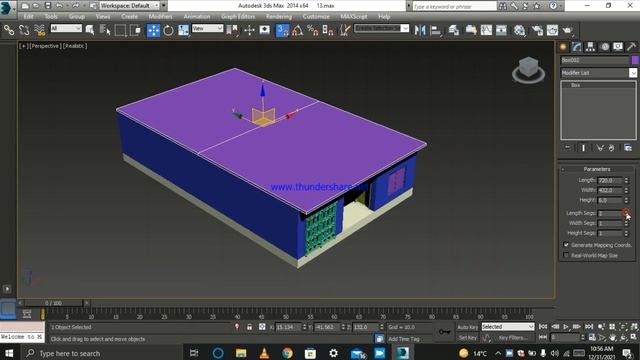
Task: Open the Curve Editor icon
Action: pos(486,30)
